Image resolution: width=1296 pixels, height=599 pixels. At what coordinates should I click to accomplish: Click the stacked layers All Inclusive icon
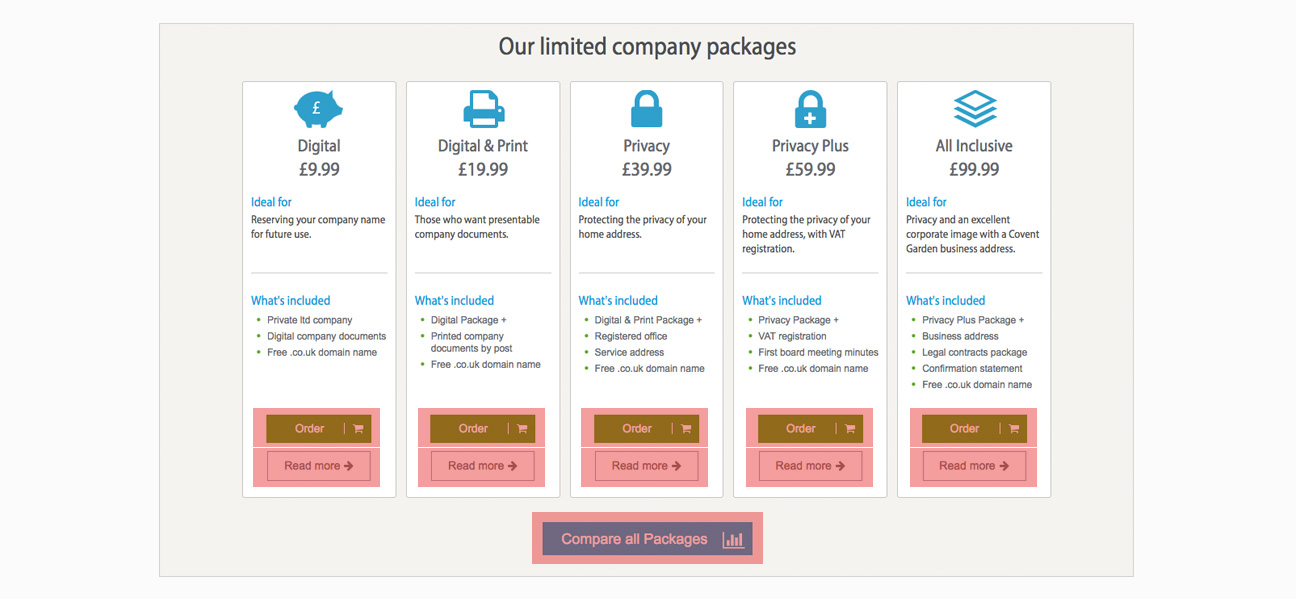point(975,108)
